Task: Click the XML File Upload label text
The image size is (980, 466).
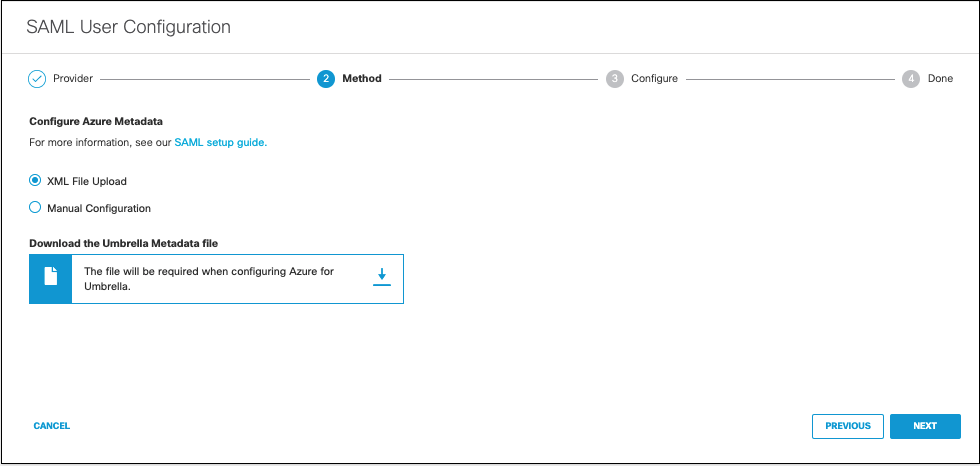Action: 87,182
